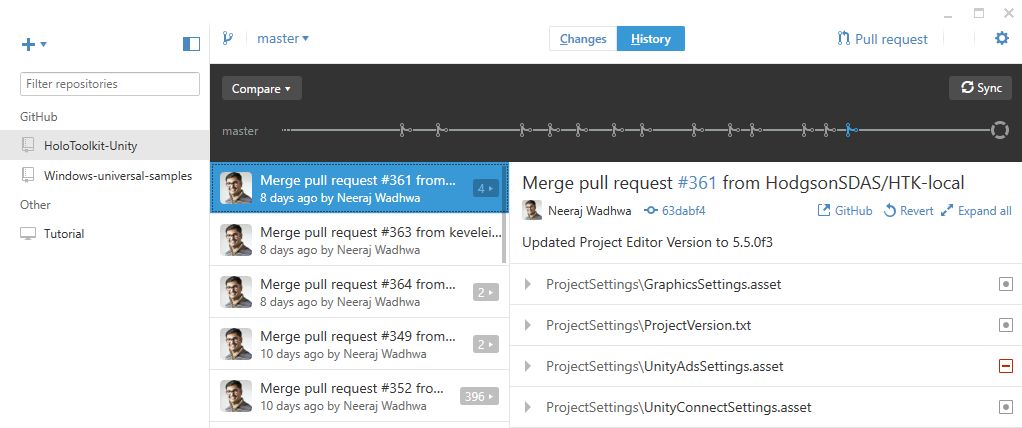Click the highlighted commit marker on timeline
Screen dimensions: 1022x428
pyautogui.click(x=848, y=130)
